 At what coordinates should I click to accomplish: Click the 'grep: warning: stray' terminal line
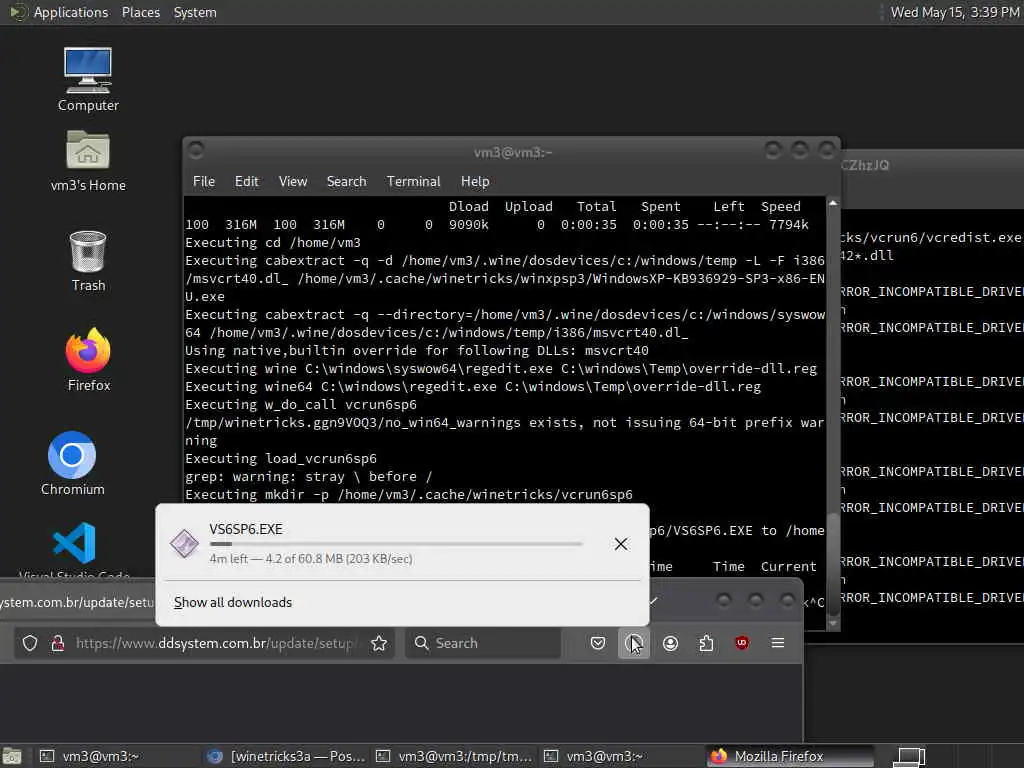[308, 477]
